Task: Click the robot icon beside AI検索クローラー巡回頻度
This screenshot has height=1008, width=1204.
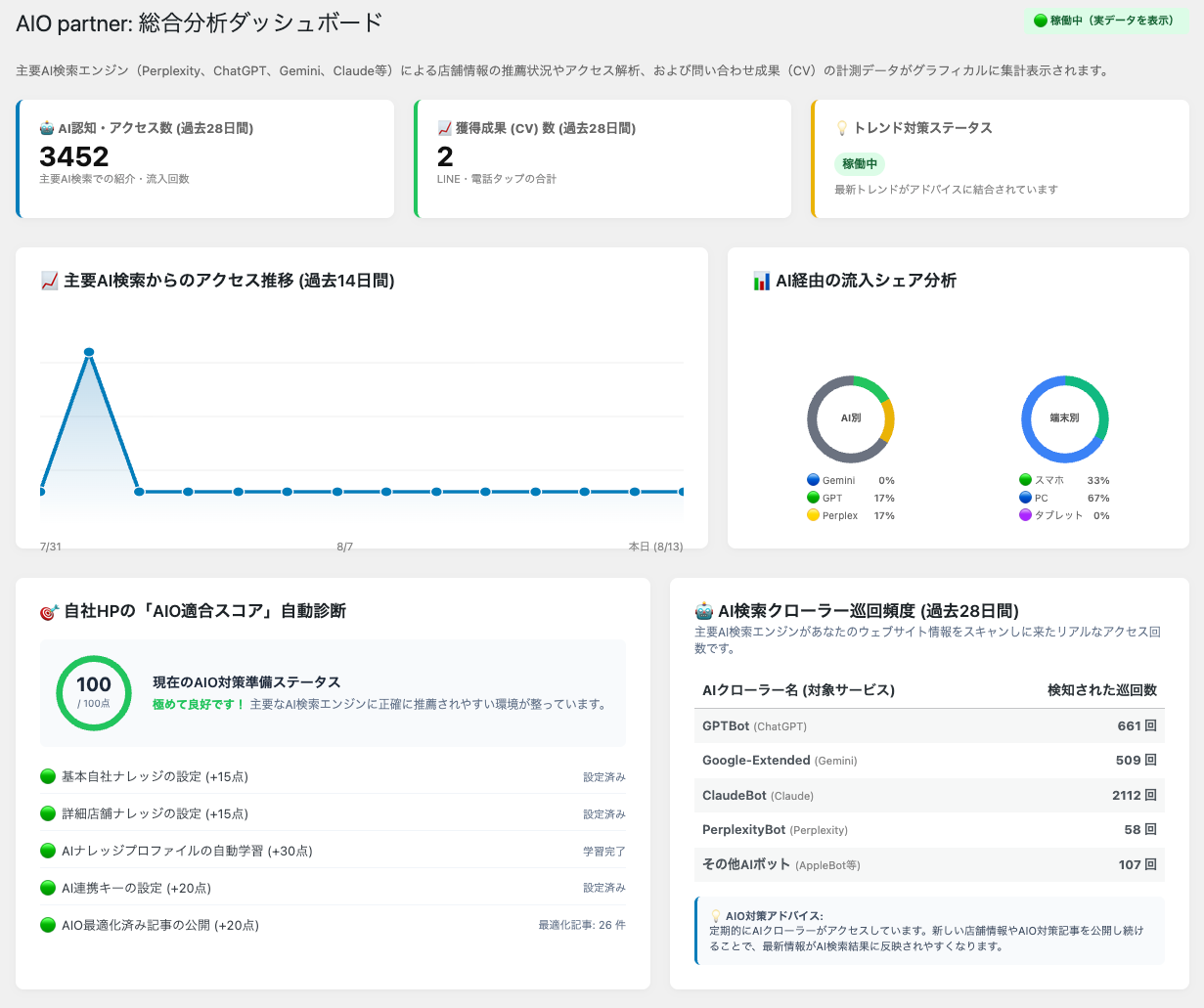Action: click(704, 612)
